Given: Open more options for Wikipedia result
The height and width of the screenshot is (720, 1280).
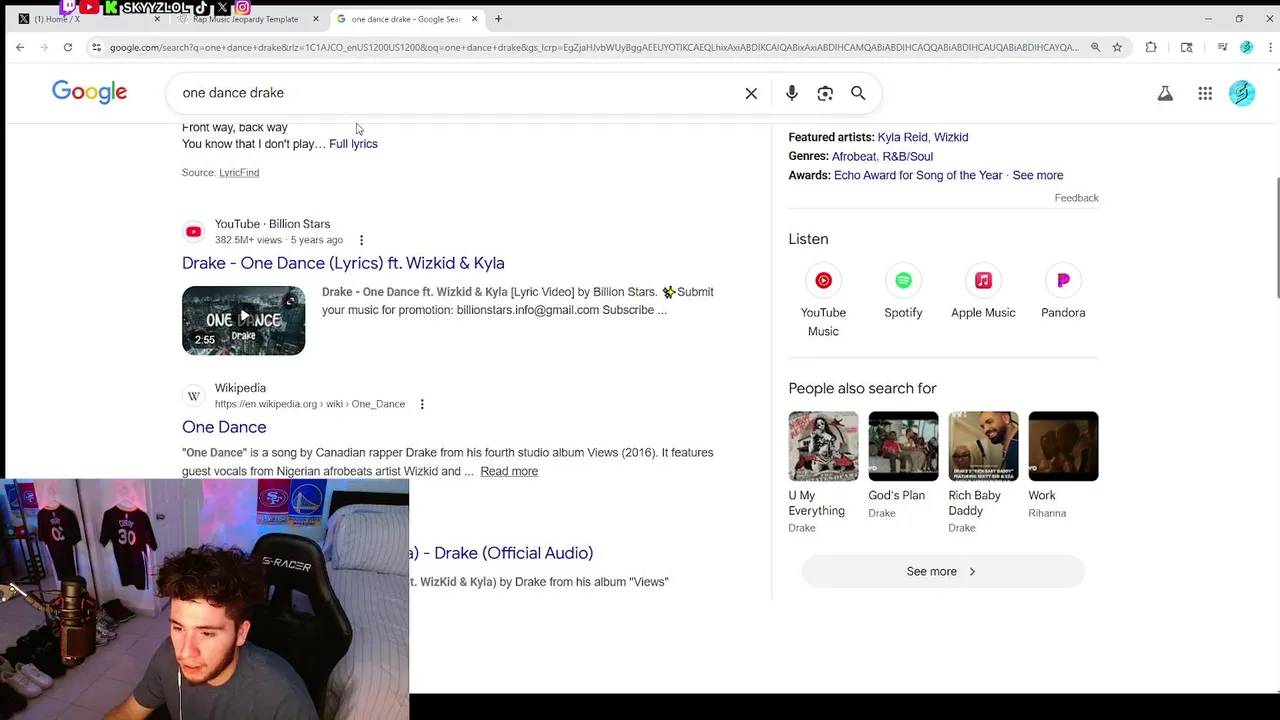Looking at the screenshot, I should point(422,404).
